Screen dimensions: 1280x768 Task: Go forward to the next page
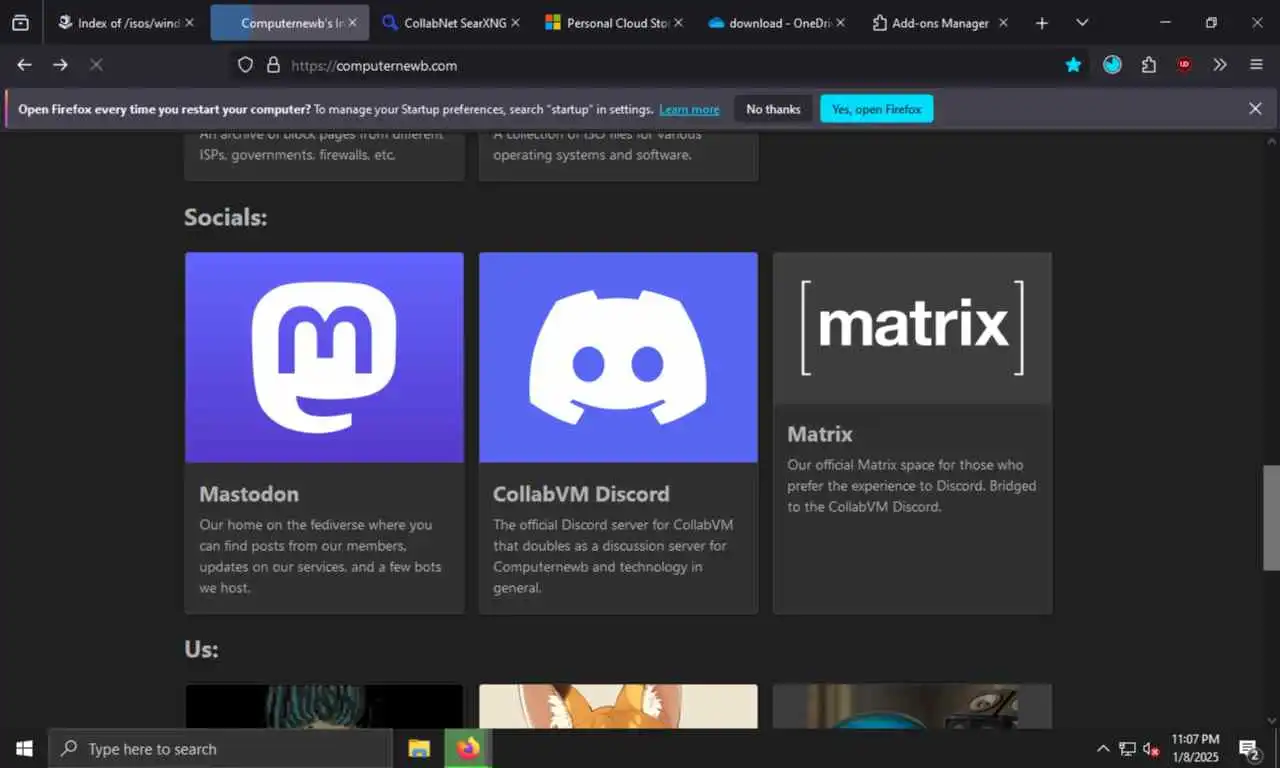[60, 65]
